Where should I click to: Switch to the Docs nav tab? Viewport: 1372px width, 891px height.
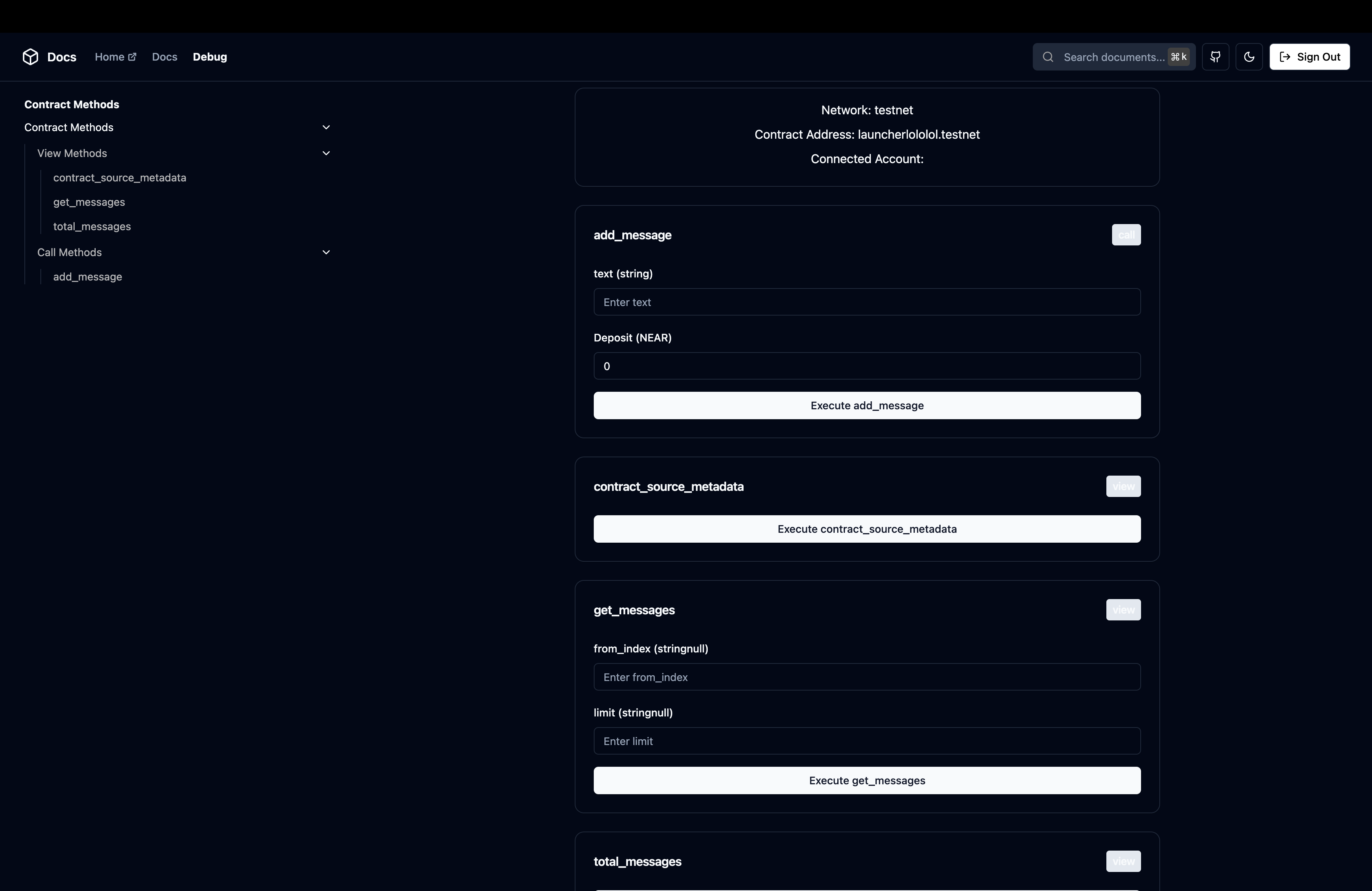[x=164, y=56]
